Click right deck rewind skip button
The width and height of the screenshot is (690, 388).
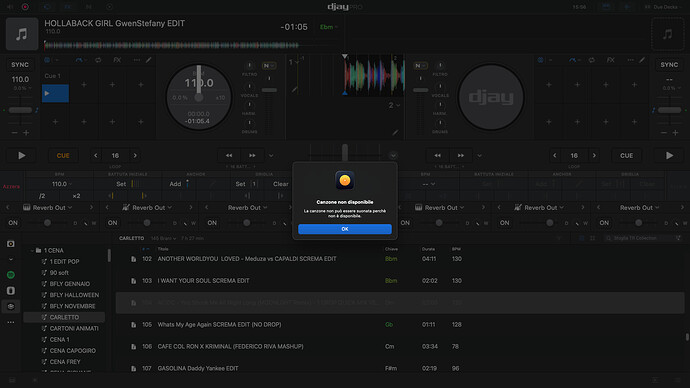tap(437, 155)
